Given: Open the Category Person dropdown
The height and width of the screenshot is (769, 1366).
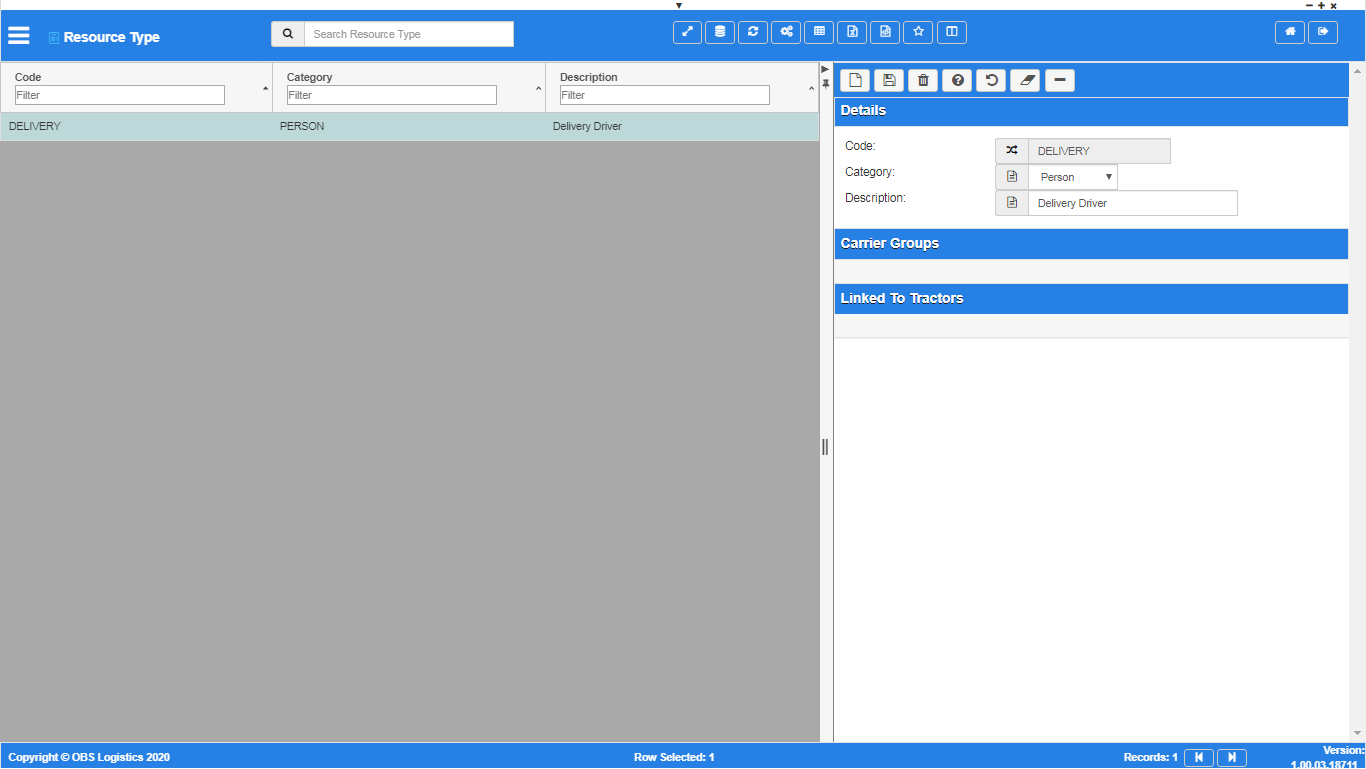Looking at the screenshot, I should (x=1073, y=177).
